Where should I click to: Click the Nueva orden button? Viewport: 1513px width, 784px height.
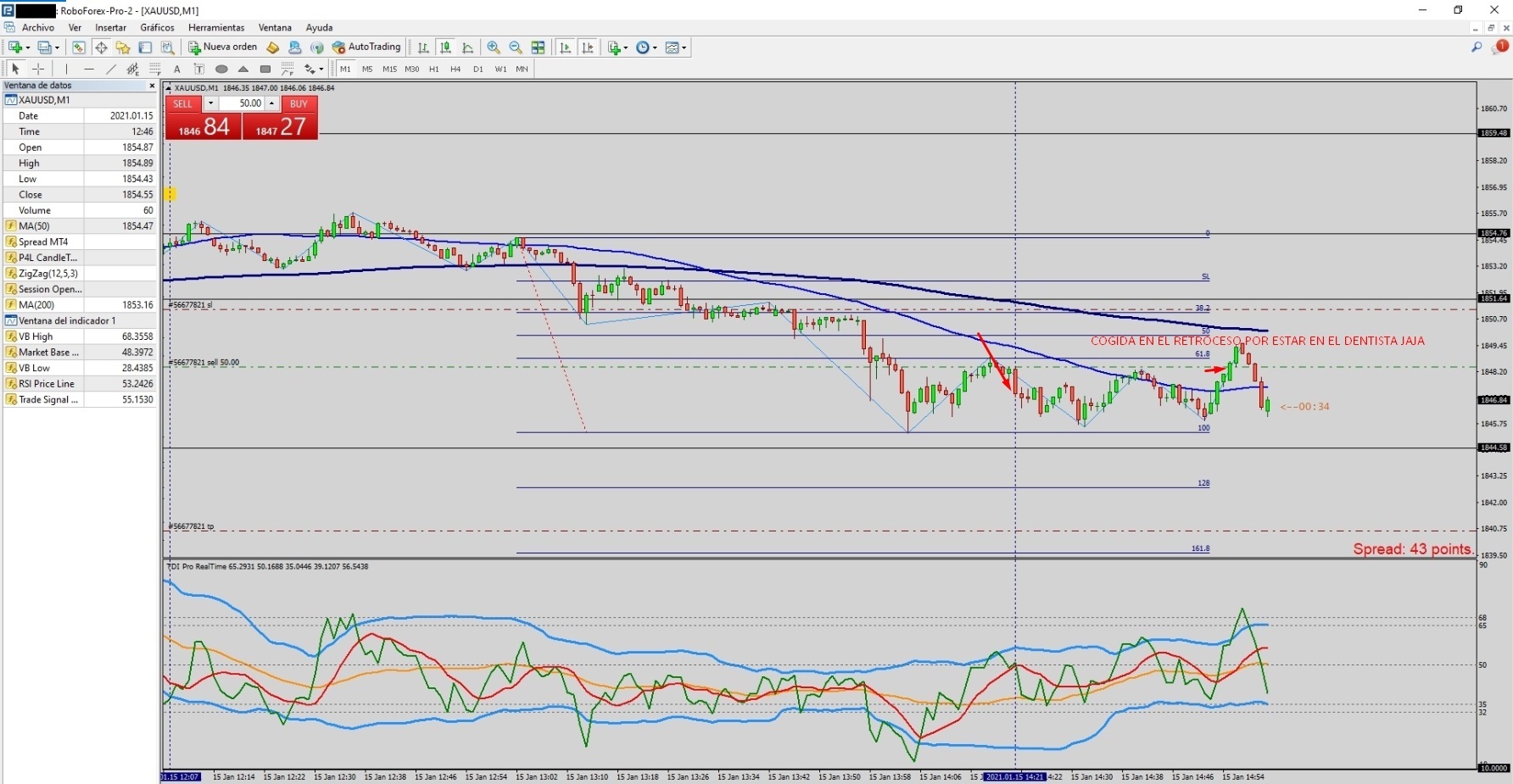pos(222,47)
